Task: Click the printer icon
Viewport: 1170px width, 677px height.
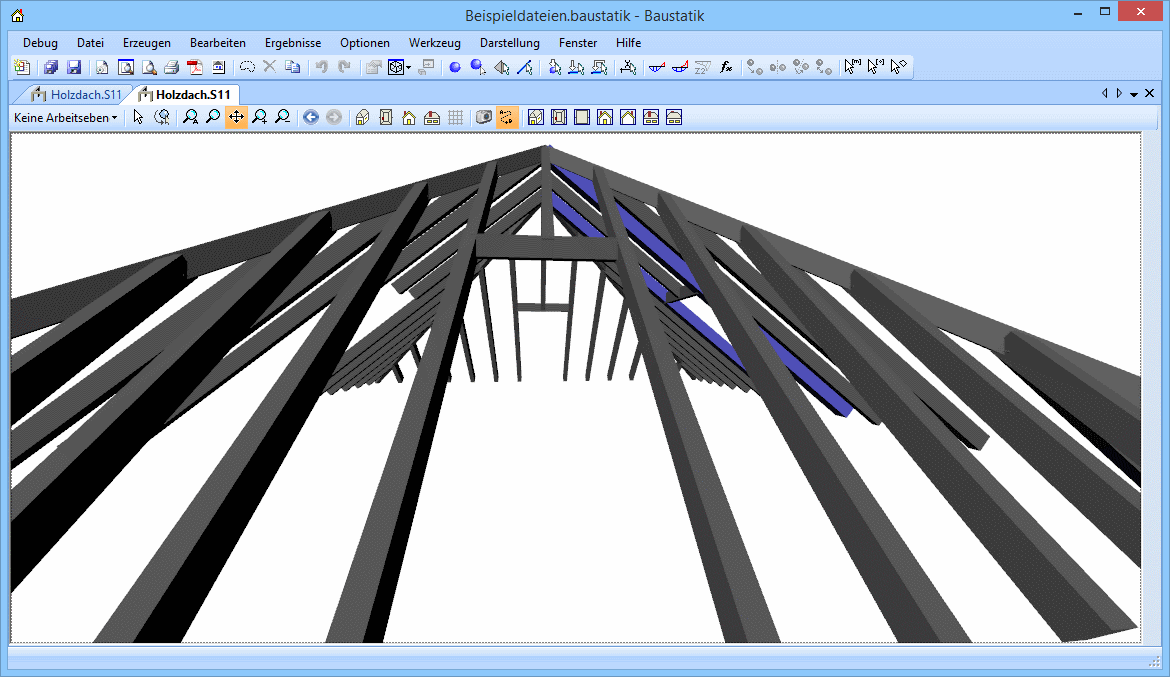Action: coord(171,68)
